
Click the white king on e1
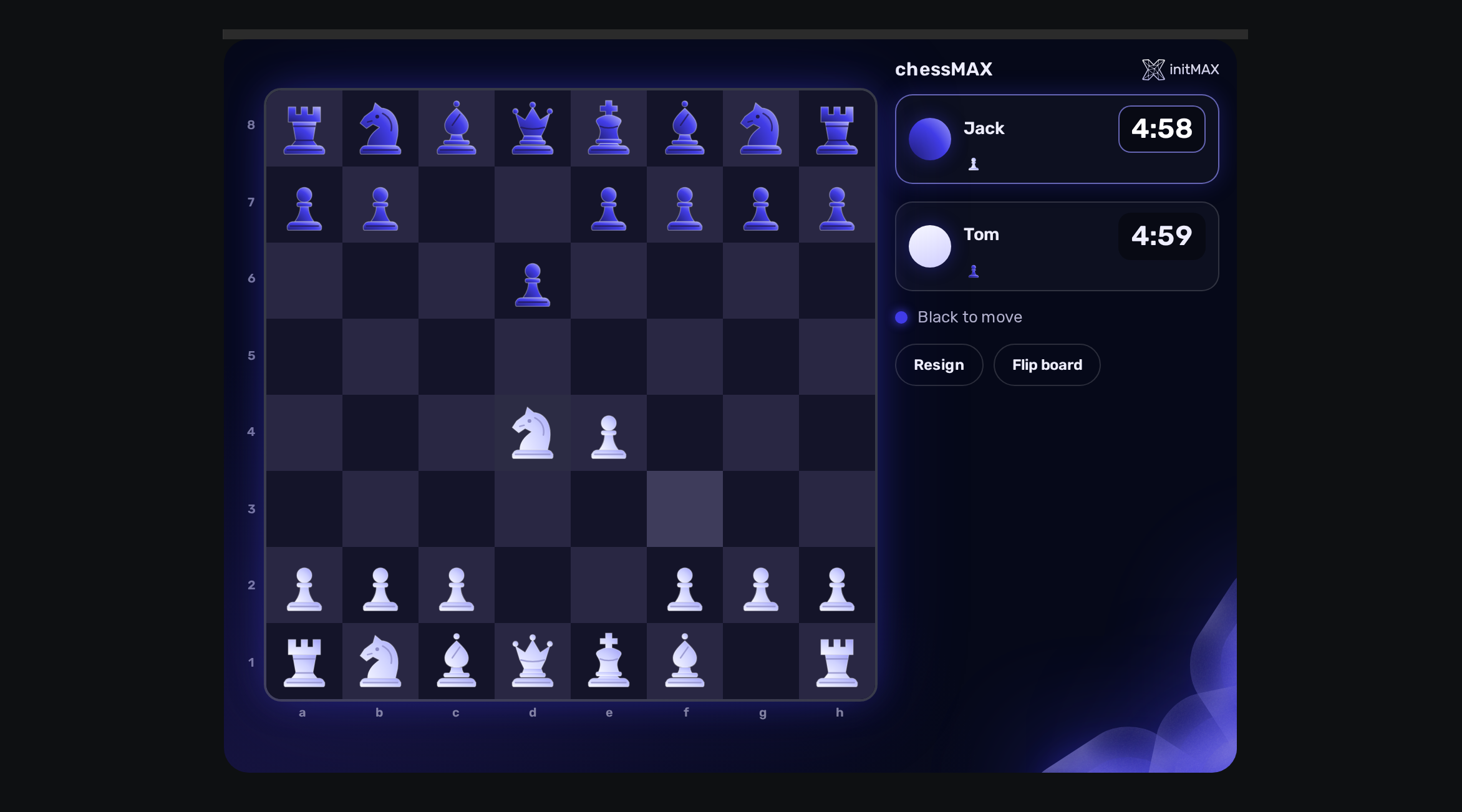[x=609, y=660]
